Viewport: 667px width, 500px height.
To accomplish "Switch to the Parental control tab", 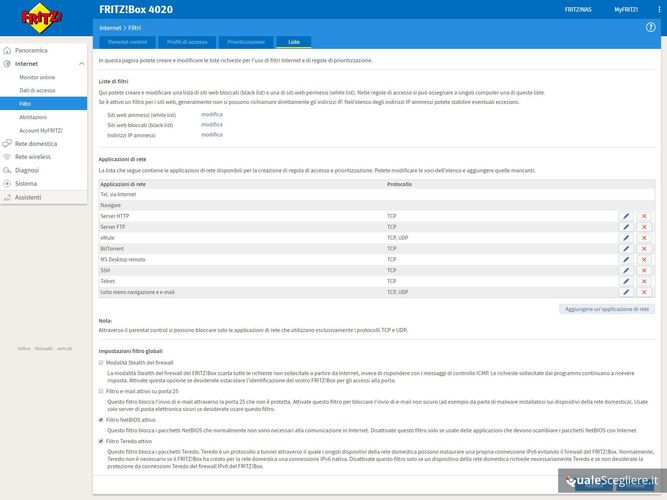I will [x=126, y=42].
